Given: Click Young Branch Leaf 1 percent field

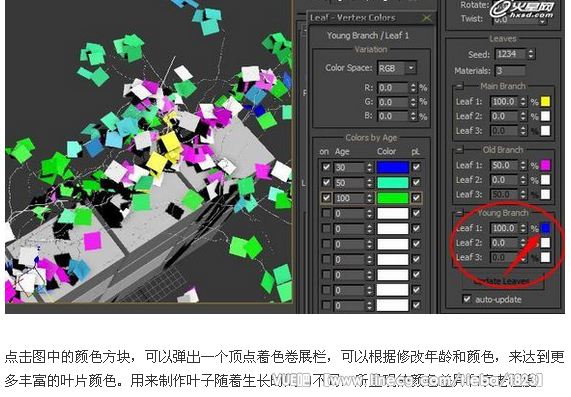Looking at the screenshot, I should click(x=504, y=228).
